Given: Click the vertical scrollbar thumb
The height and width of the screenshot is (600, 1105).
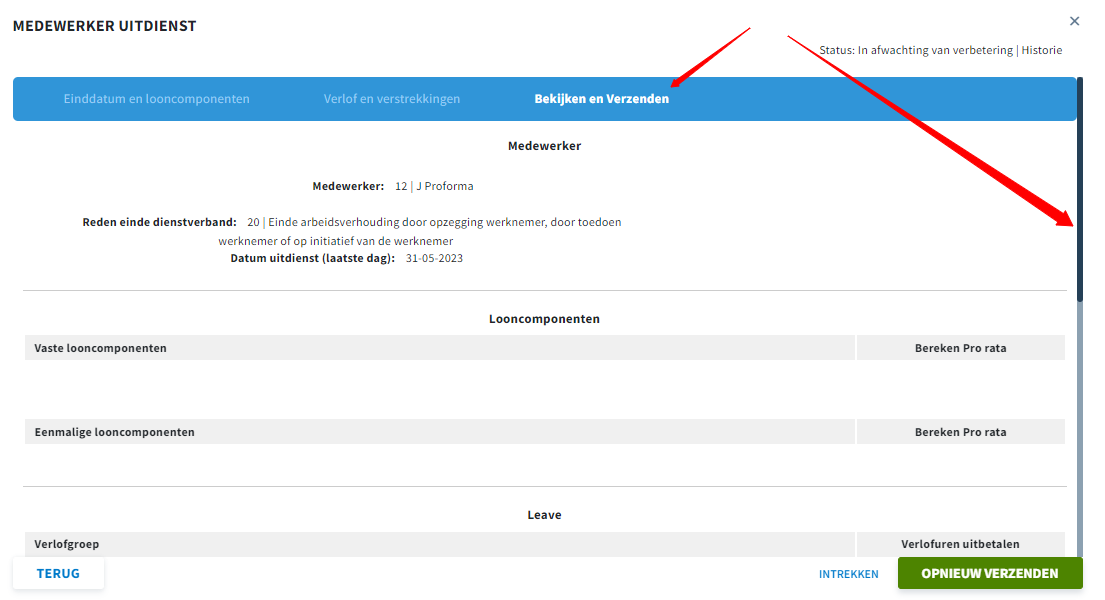Looking at the screenshot, I should 1080,190.
